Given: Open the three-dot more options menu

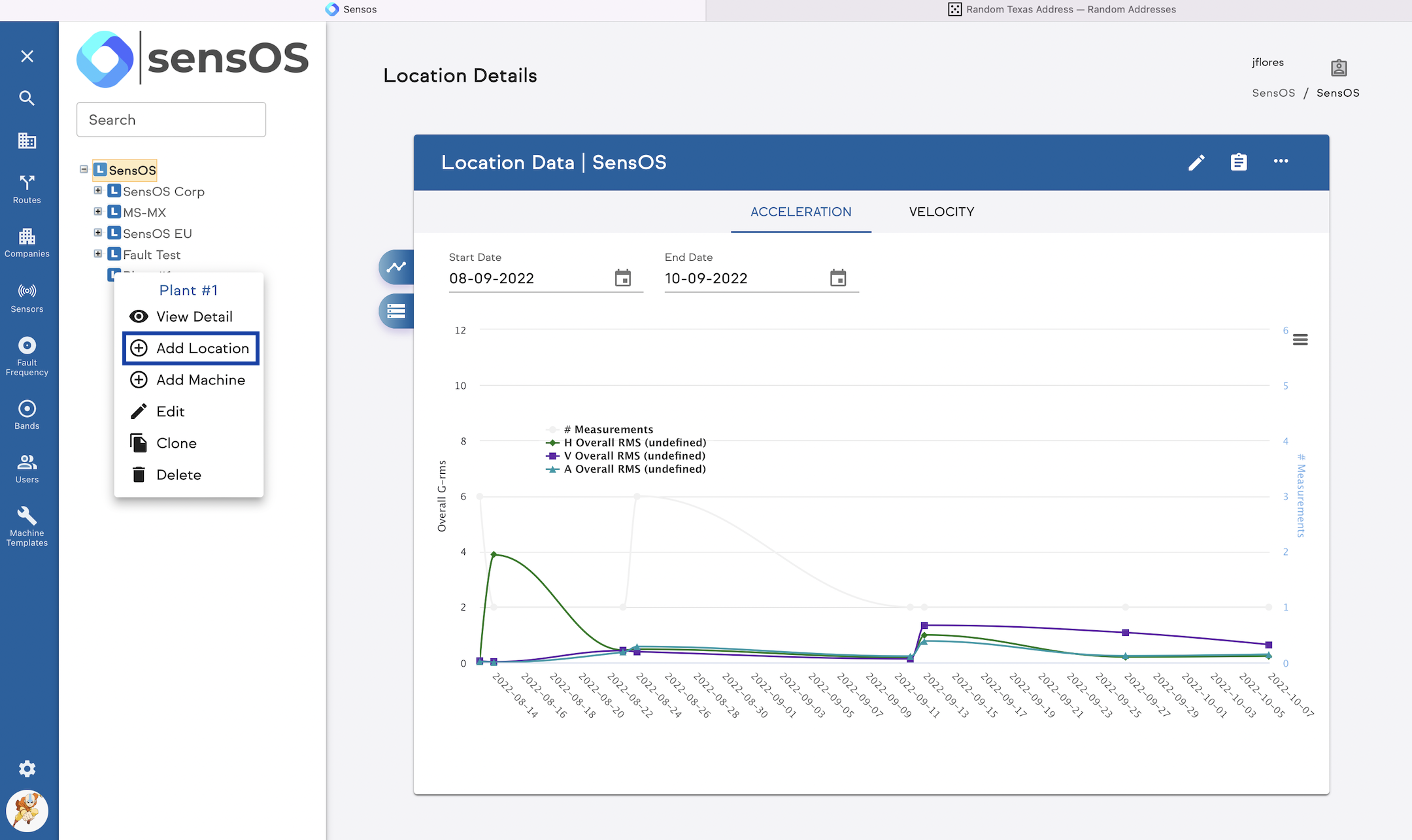Looking at the screenshot, I should [x=1281, y=161].
